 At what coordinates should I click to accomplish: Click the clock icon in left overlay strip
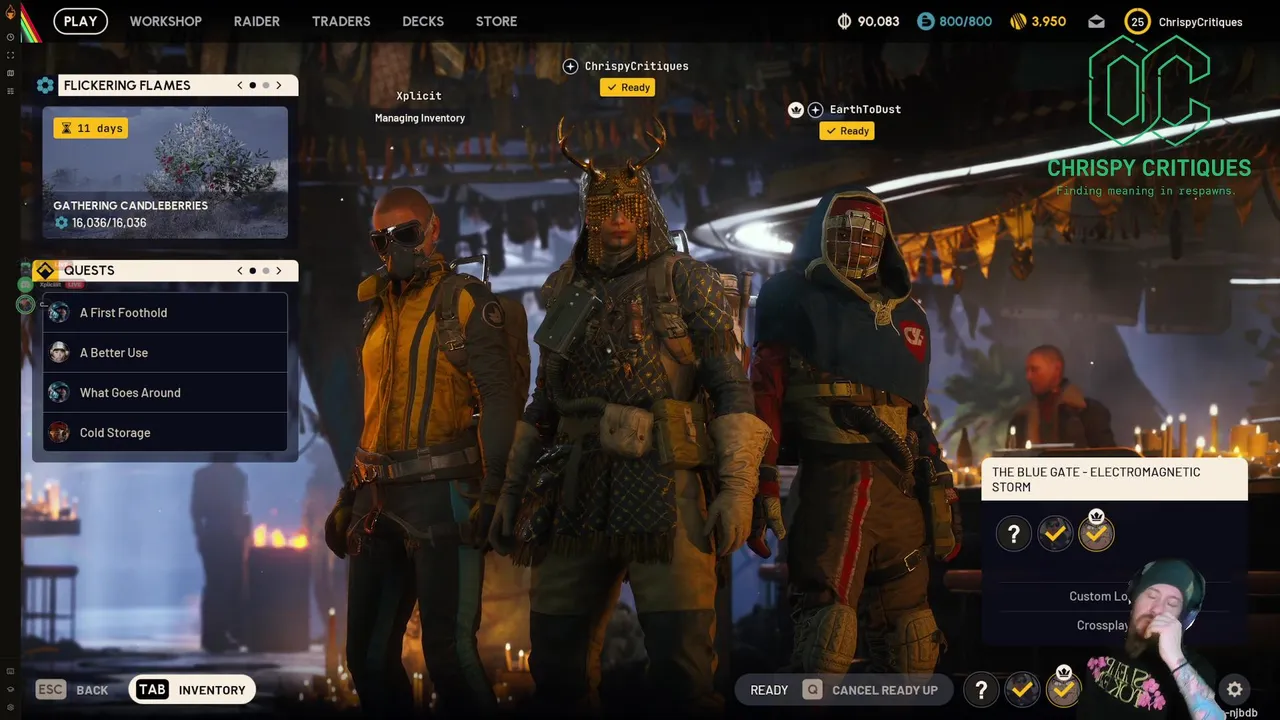pos(10,37)
